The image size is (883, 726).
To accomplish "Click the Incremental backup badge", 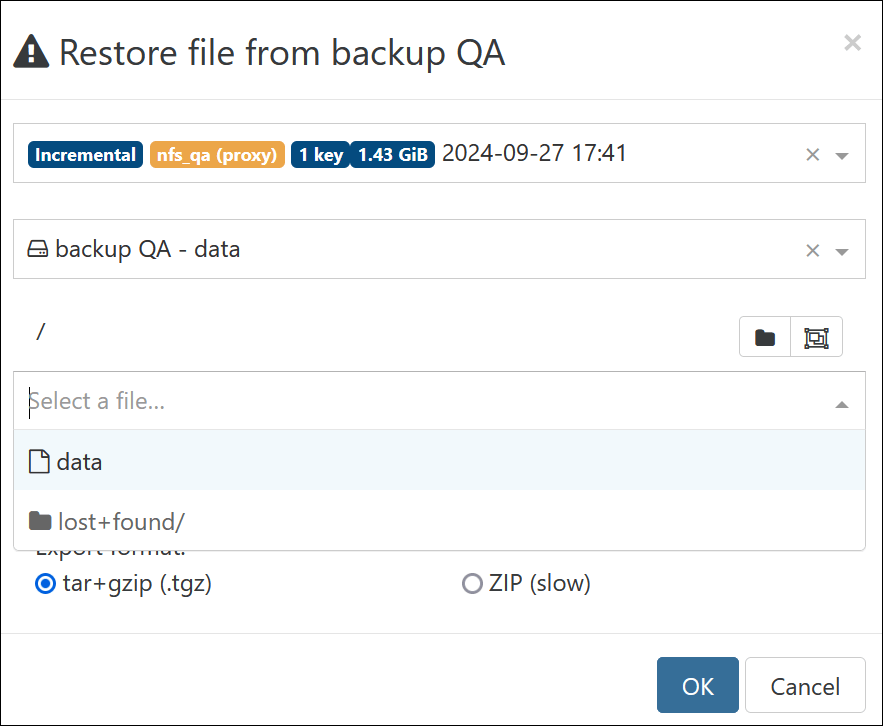I will (85, 154).
